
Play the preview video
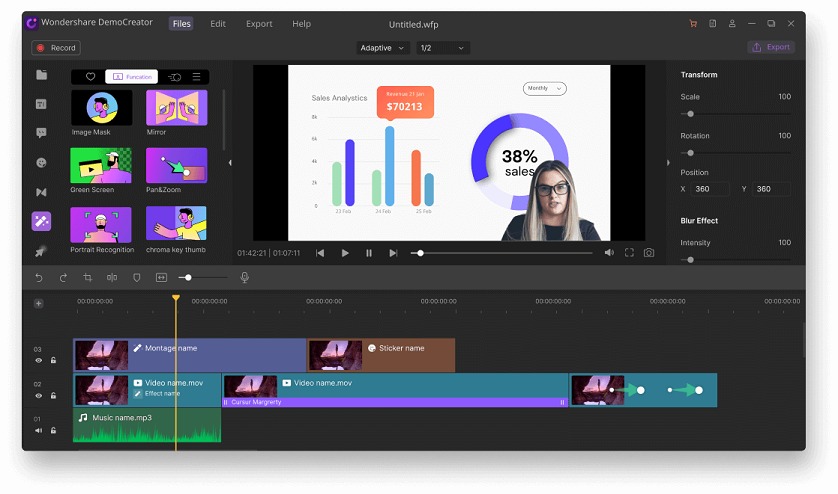click(345, 253)
